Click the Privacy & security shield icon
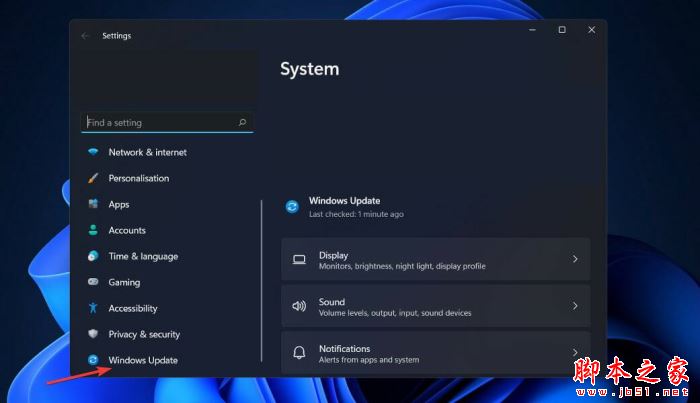This screenshot has height=403, width=700. point(93,333)
